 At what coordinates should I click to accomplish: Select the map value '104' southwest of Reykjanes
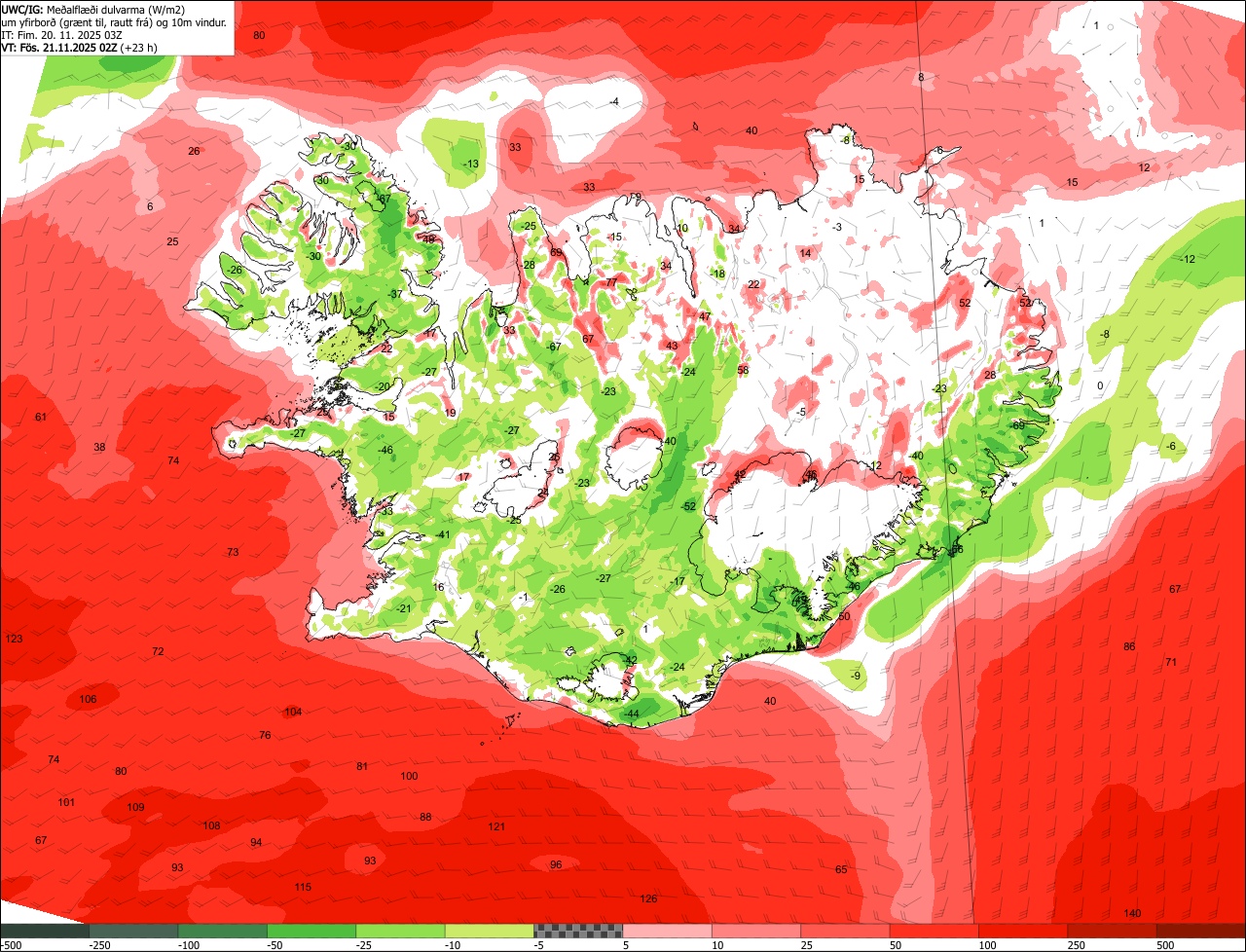tap(293, 712)
